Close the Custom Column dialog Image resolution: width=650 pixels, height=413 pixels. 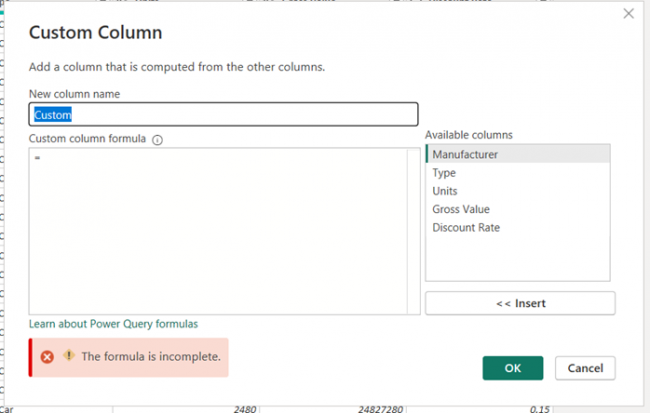click(x=628, y=14)
